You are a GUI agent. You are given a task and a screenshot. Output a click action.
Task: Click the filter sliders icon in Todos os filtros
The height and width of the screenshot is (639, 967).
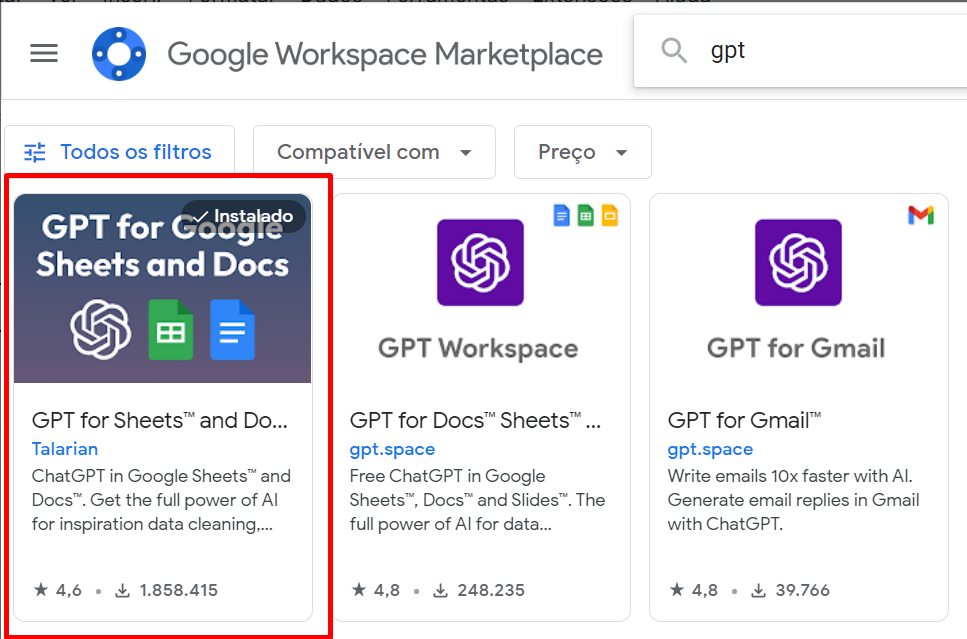35,152
